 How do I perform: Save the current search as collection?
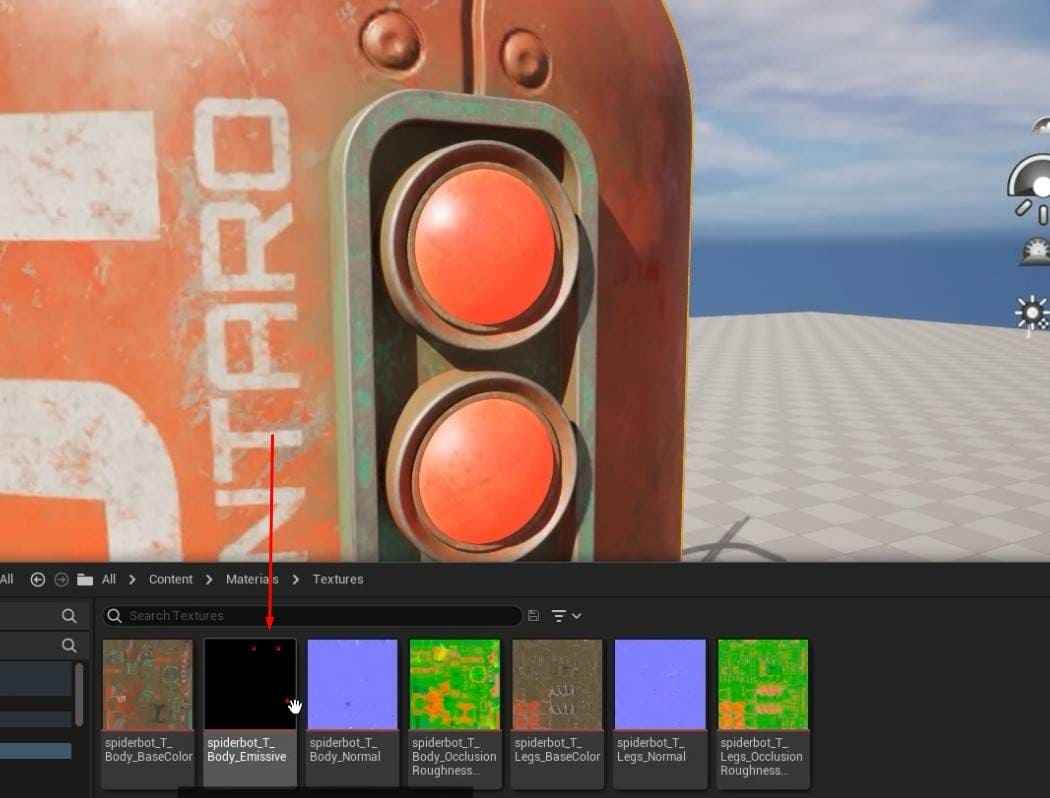(533, 615)
